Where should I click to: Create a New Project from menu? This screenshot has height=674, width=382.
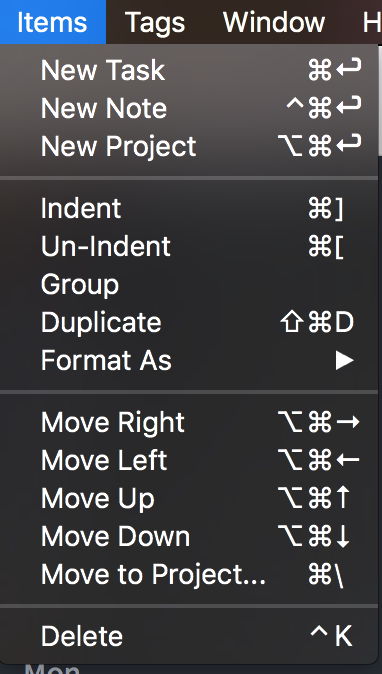pyautogui.click(x=189, y=146)
